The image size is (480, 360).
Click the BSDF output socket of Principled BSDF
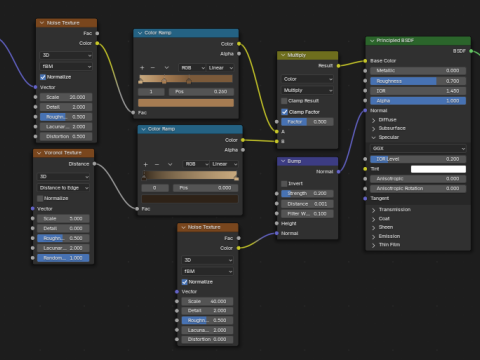(471, 51)
